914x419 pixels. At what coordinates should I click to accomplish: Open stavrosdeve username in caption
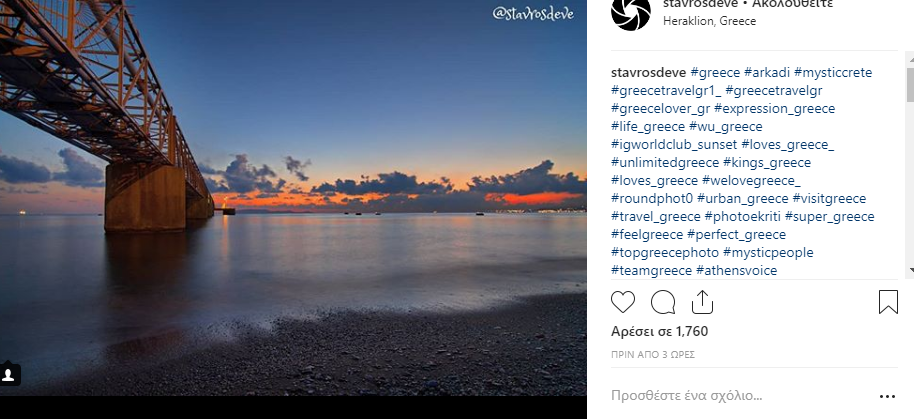pos(648,73)
